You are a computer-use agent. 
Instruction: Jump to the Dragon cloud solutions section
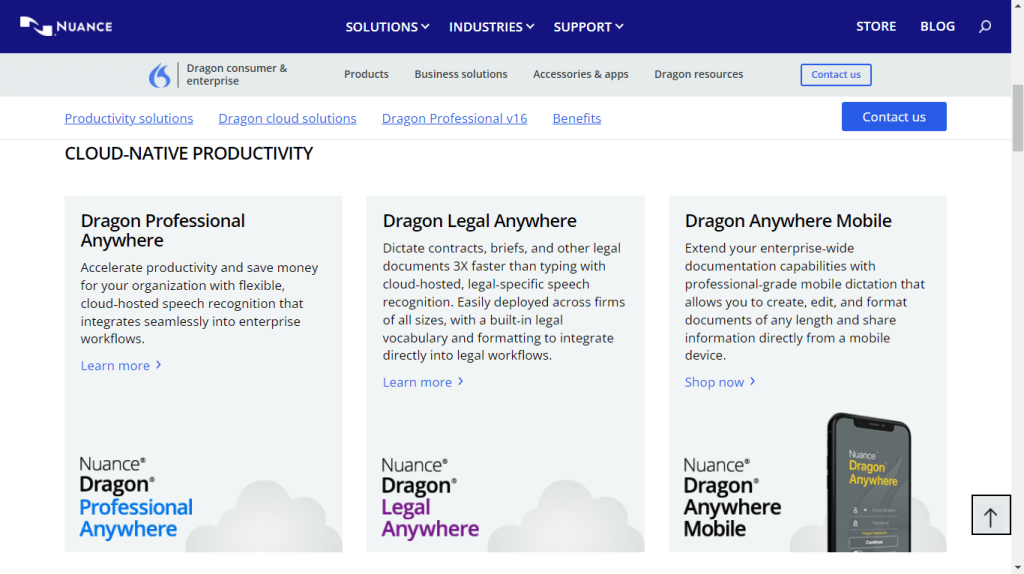[x=287, y=118]
